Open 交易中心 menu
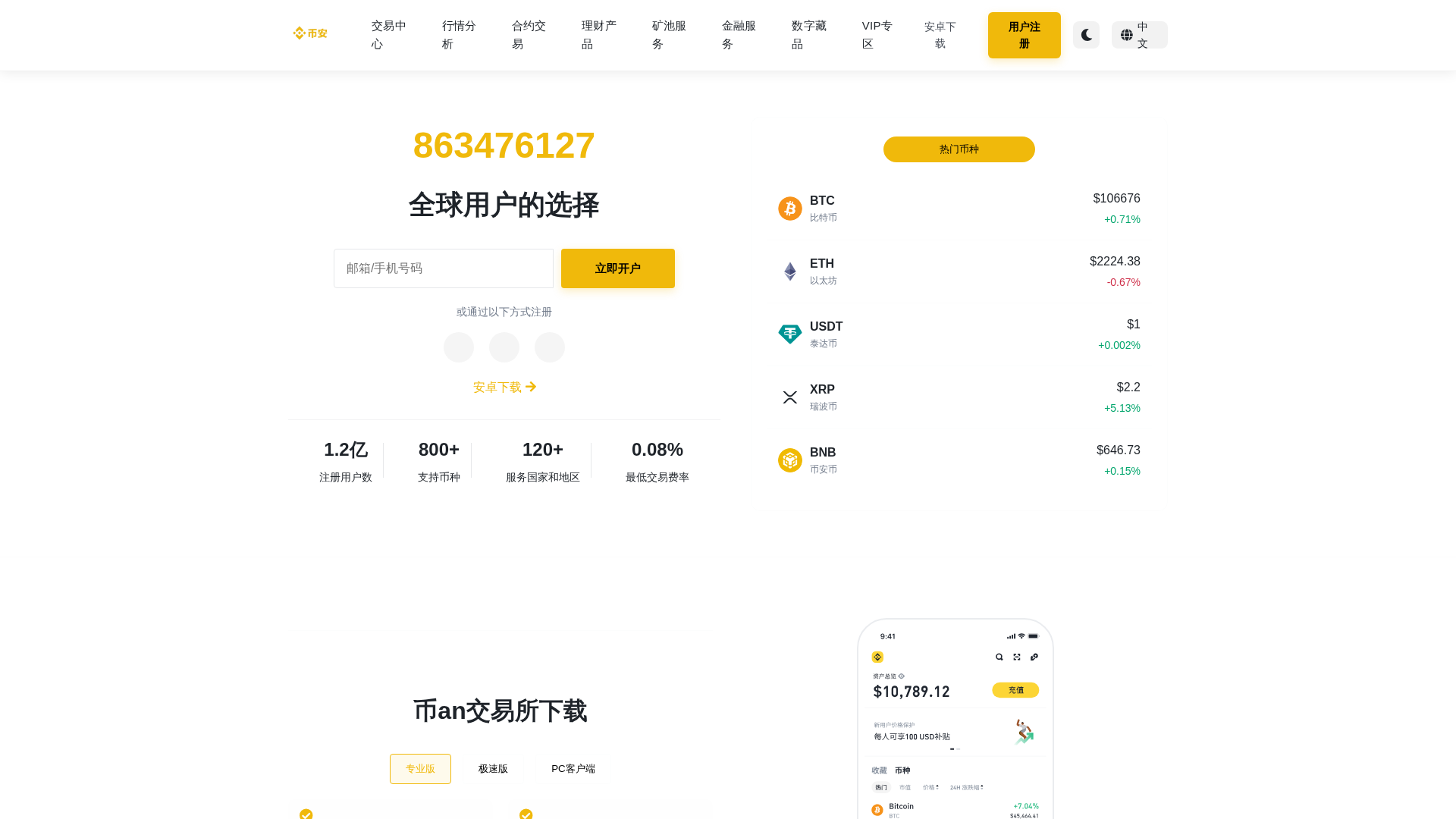Screen dimensions: 1456x819 (389, 35)
